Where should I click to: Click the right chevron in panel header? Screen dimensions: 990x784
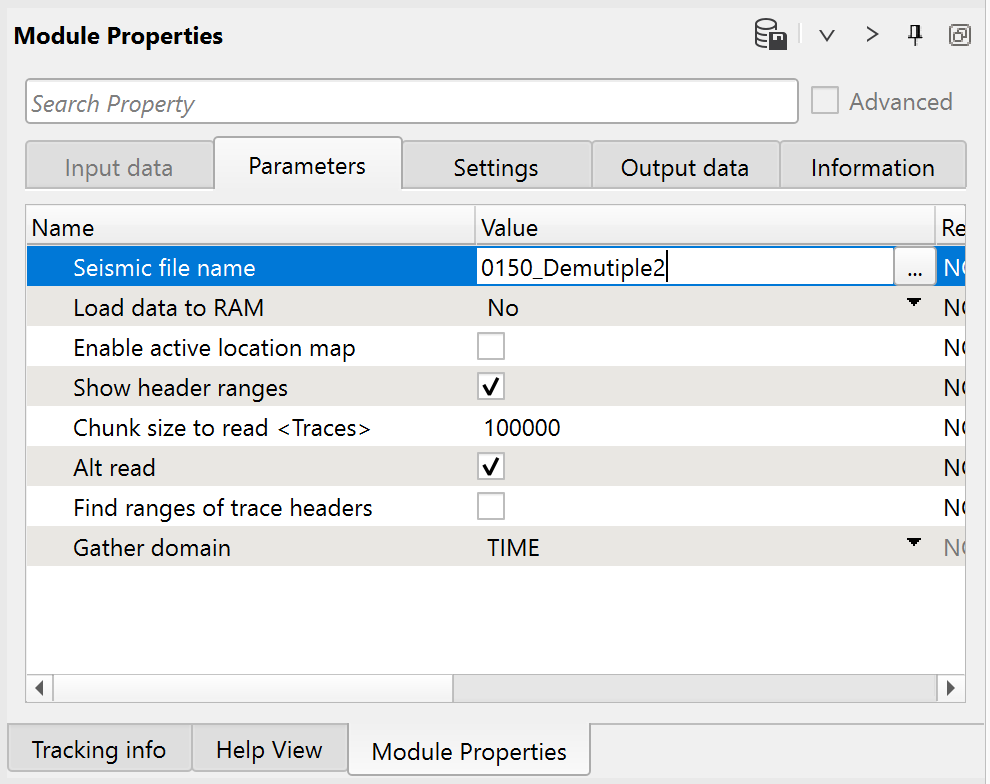872,36
